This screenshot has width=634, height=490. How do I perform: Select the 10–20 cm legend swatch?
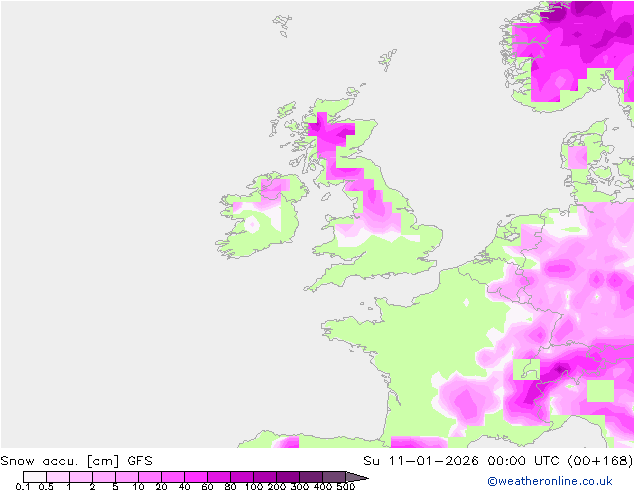click(x=150, y=477)
